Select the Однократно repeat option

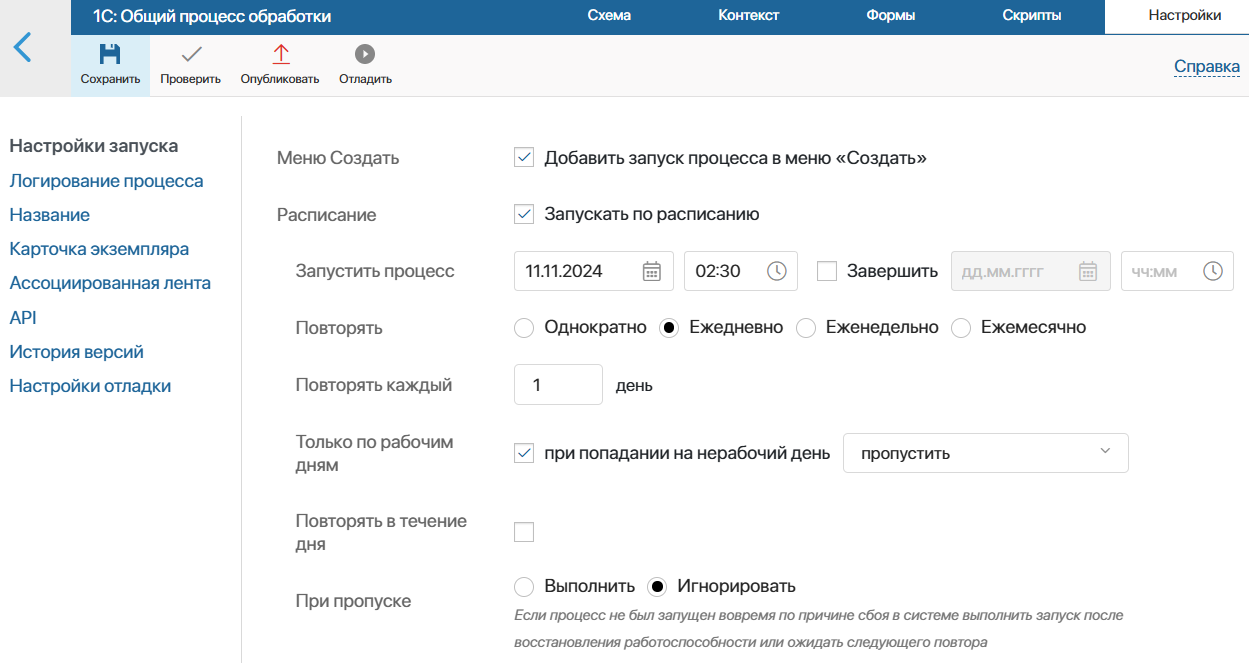(523, 328)
